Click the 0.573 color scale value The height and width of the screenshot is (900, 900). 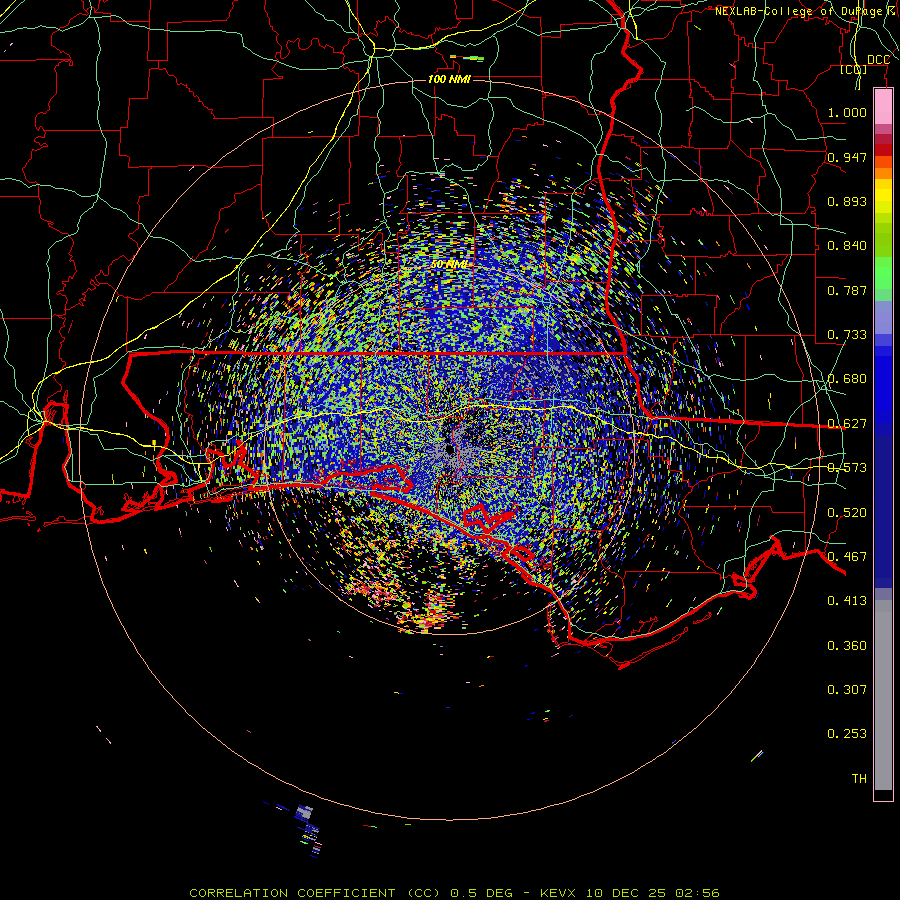[847, 468]
